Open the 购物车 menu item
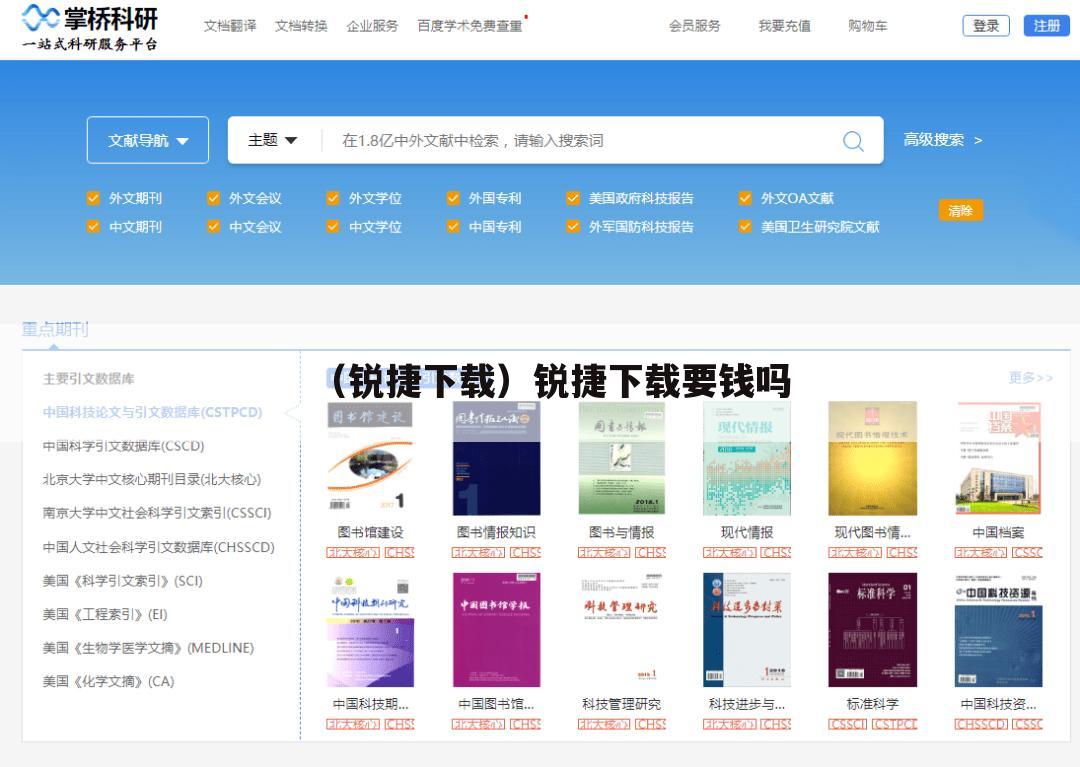This screenshot has height=767, width=1080. point(867,26)
